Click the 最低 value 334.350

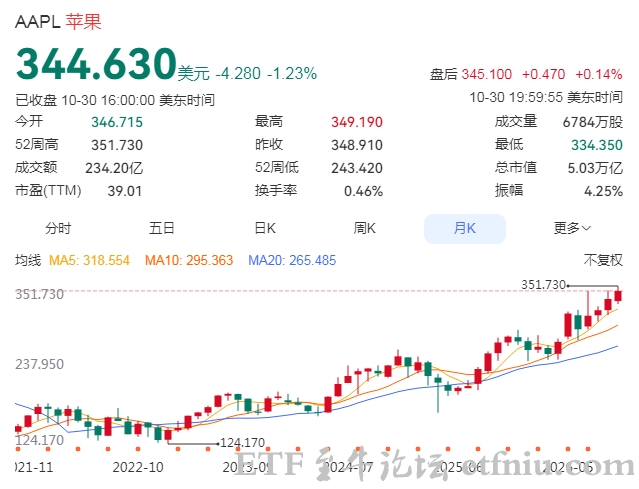click(597, 145)
